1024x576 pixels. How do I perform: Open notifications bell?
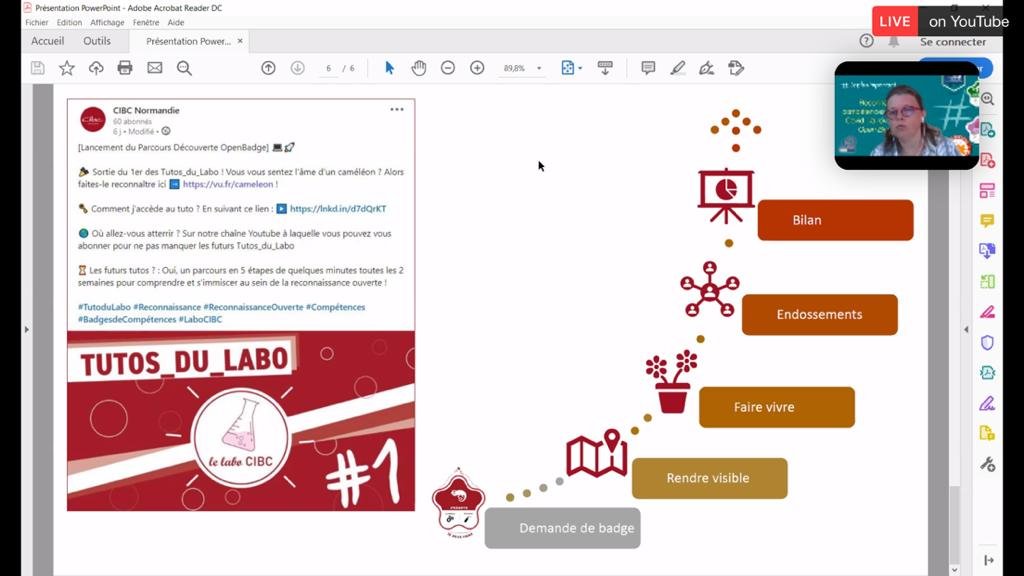coord(893,41)
